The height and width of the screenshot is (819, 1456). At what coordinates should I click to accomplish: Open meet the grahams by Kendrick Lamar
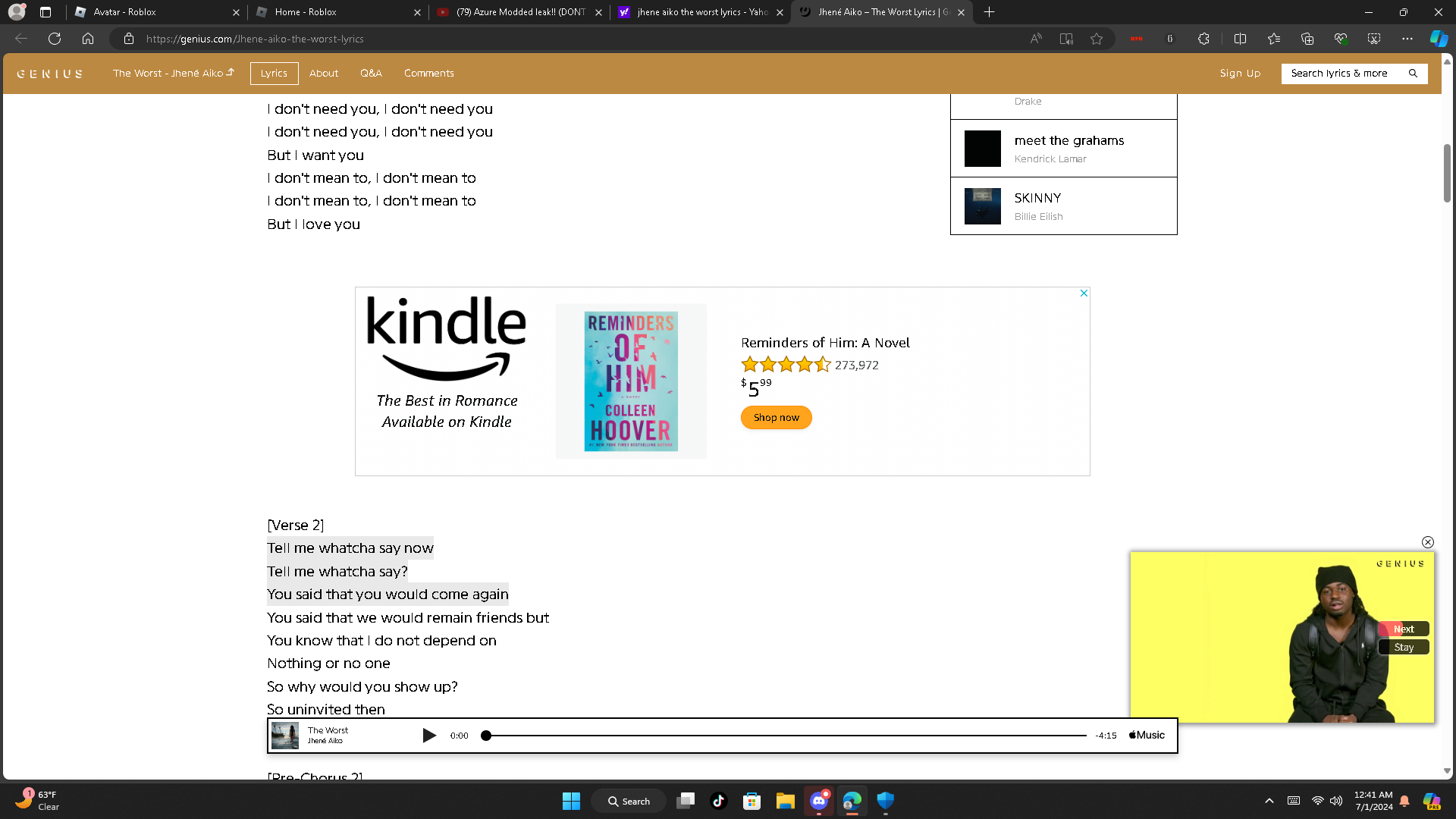pos(1064,149)
